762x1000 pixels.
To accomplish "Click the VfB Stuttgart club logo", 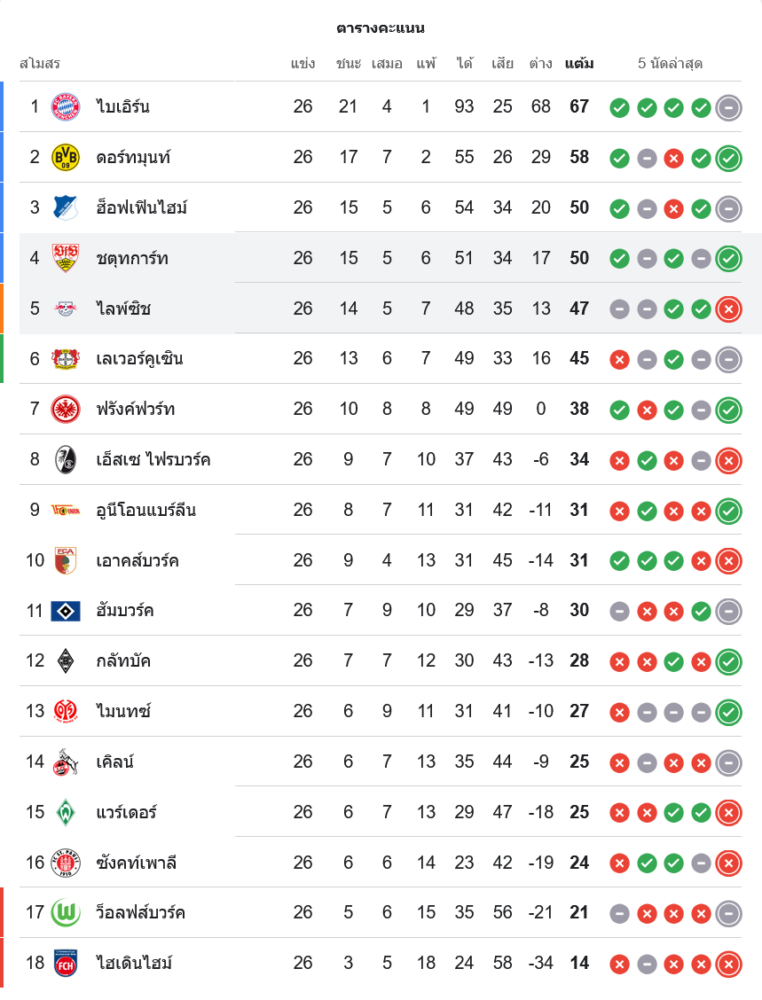I will pos(65,258).
